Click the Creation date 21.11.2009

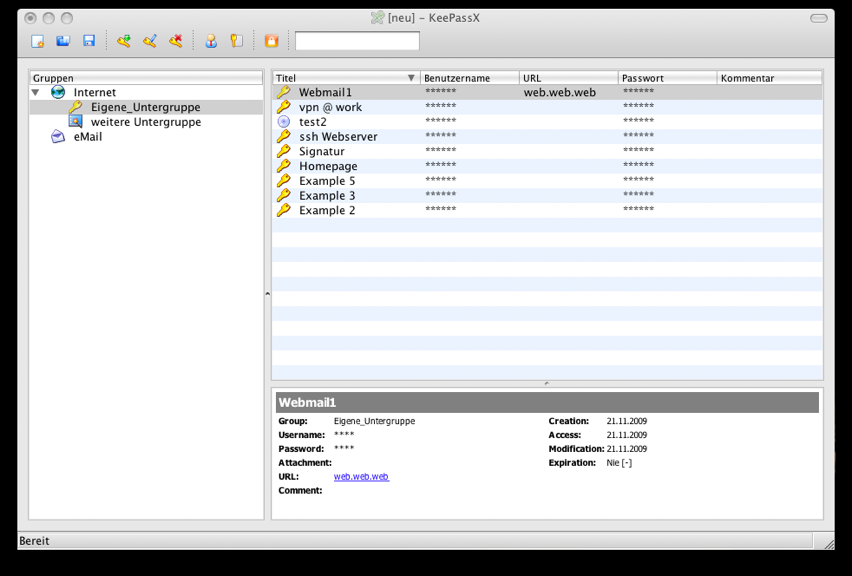tap(627, 421)
